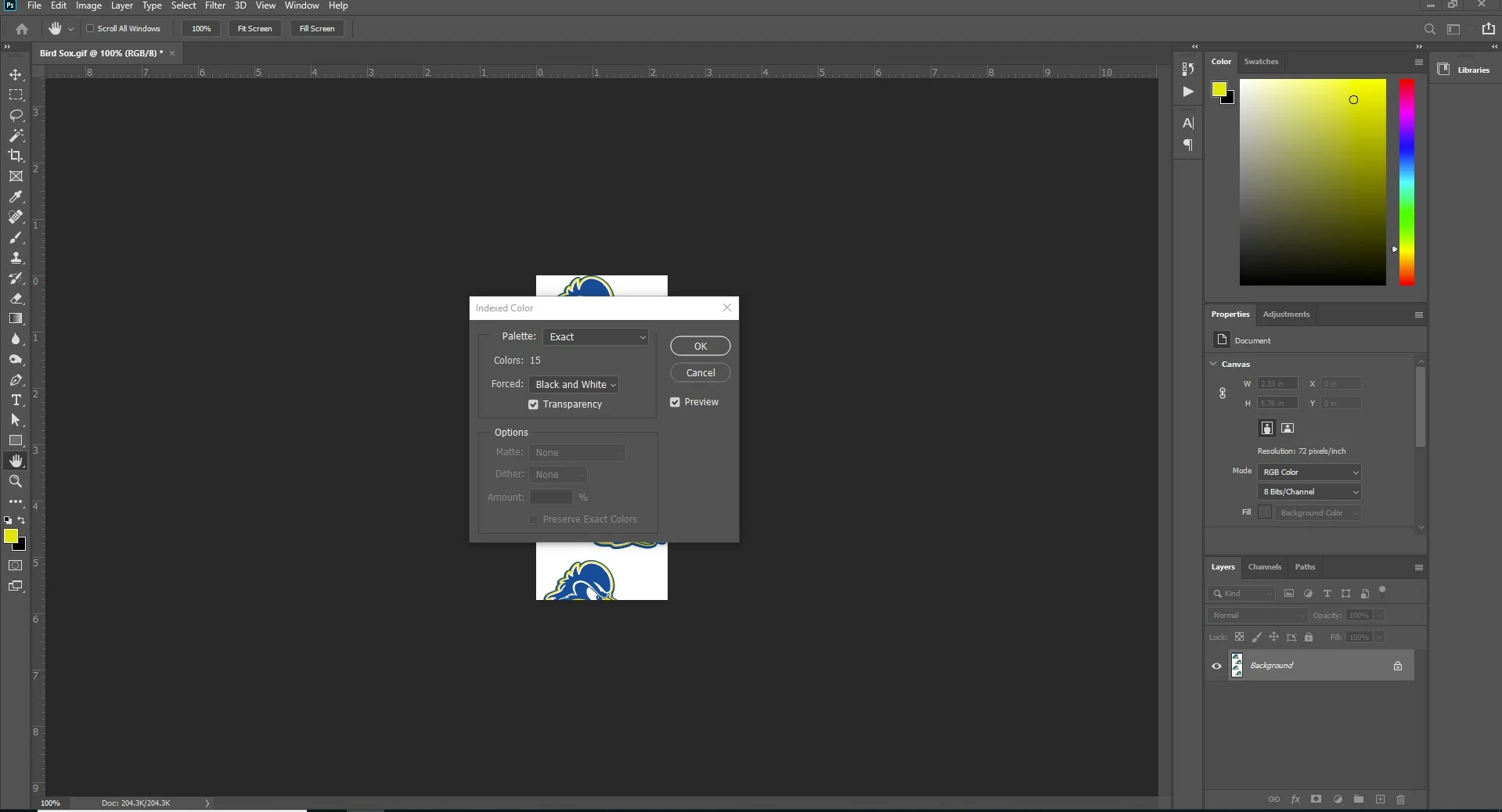Select the Zoom tool
Viewport: 1502px width, 812px height.
[x=16, y=481]
